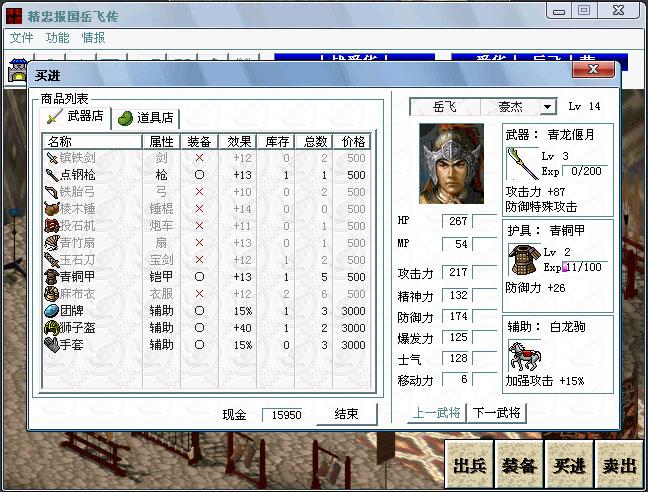Image resolution: width=648 pixels, height=492 pixels.
Task: Select the 麻布衣 clothing icon
Action: [52, 294]
